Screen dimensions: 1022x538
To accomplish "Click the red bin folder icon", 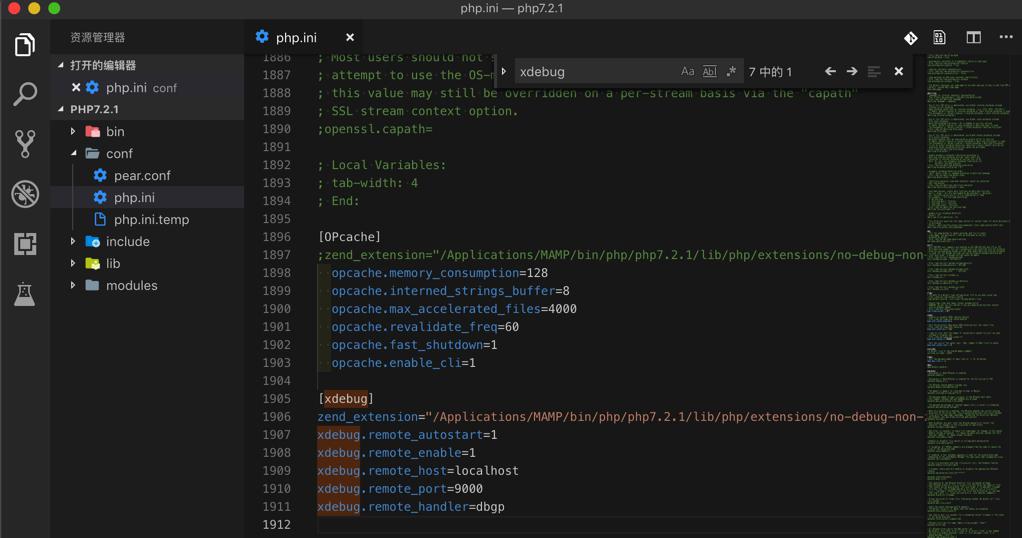I will [93, 131].
